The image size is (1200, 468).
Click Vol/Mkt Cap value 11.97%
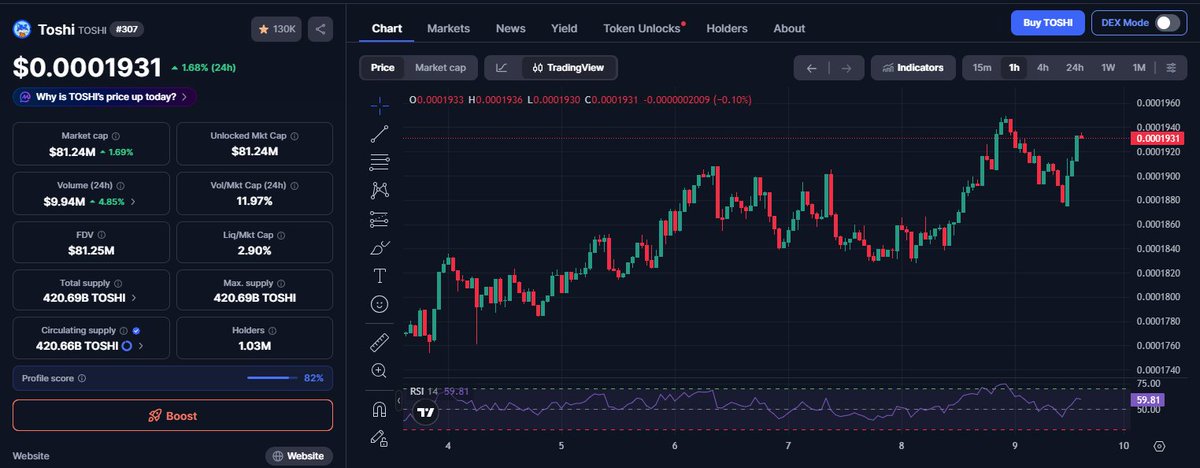[254, 201]
